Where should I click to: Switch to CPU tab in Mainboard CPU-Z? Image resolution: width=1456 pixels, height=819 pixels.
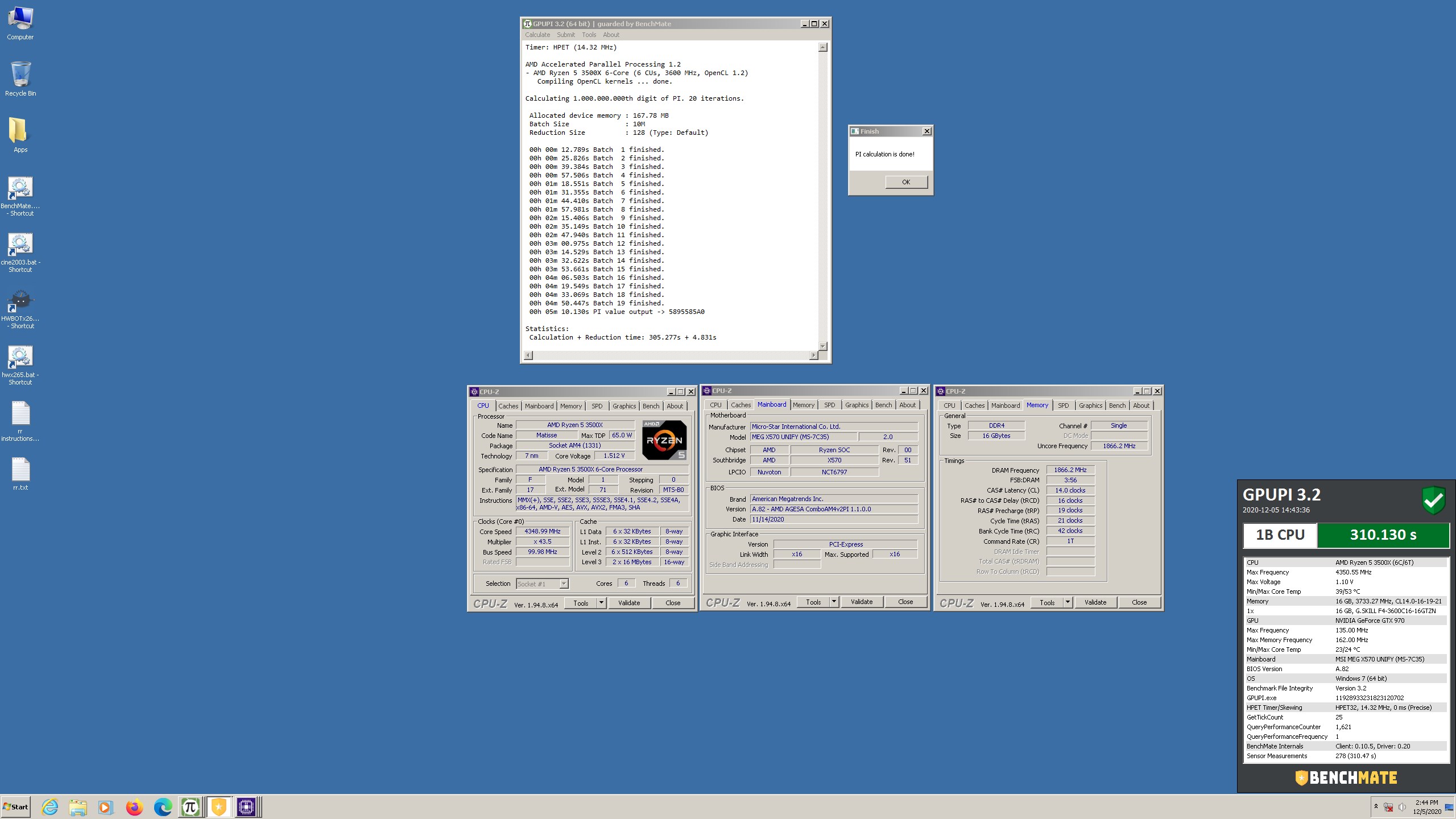715,405
